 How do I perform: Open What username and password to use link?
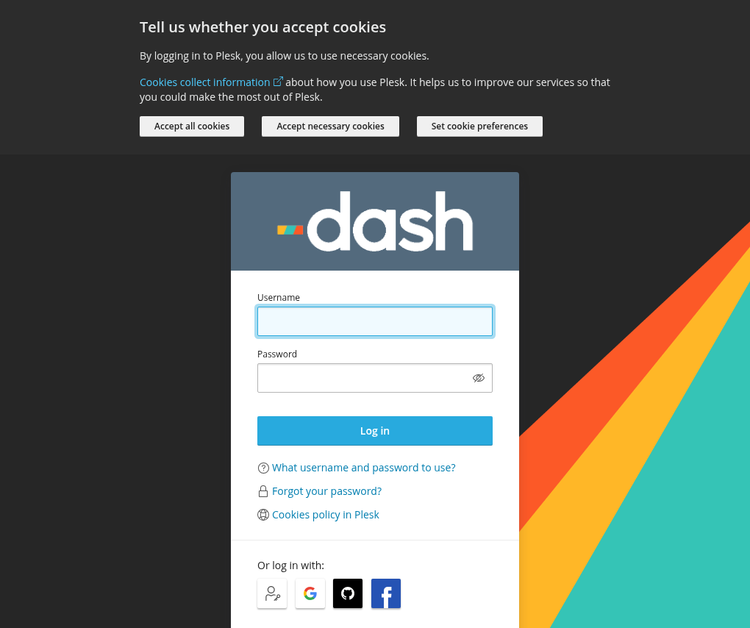pyautogui.click(x=363, y=468)
